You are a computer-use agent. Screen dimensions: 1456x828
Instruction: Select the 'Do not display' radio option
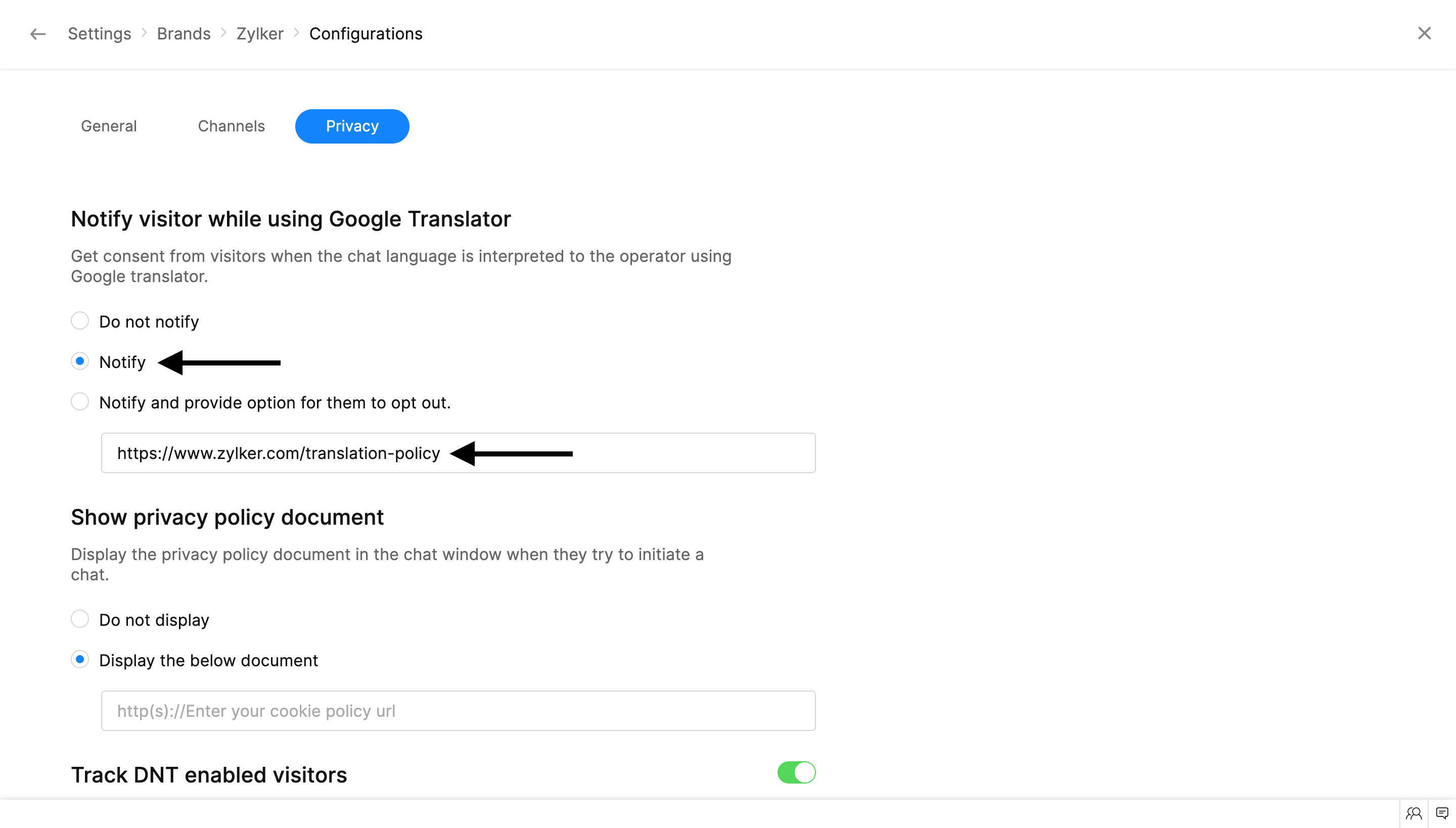pyautogui.click(x=80, y=619)
